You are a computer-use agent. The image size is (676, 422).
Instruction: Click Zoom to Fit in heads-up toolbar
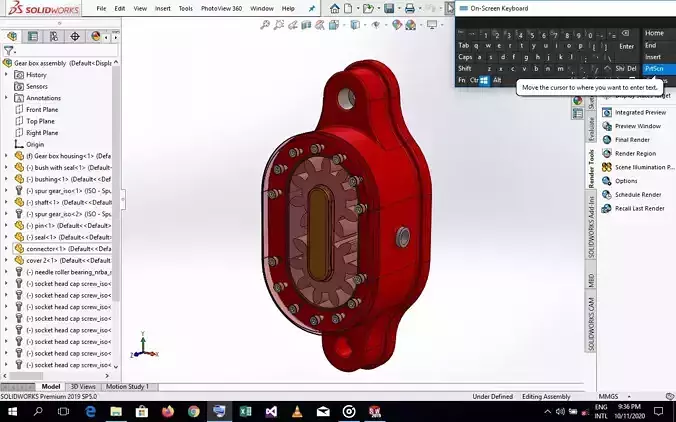(x=265, y=25)
